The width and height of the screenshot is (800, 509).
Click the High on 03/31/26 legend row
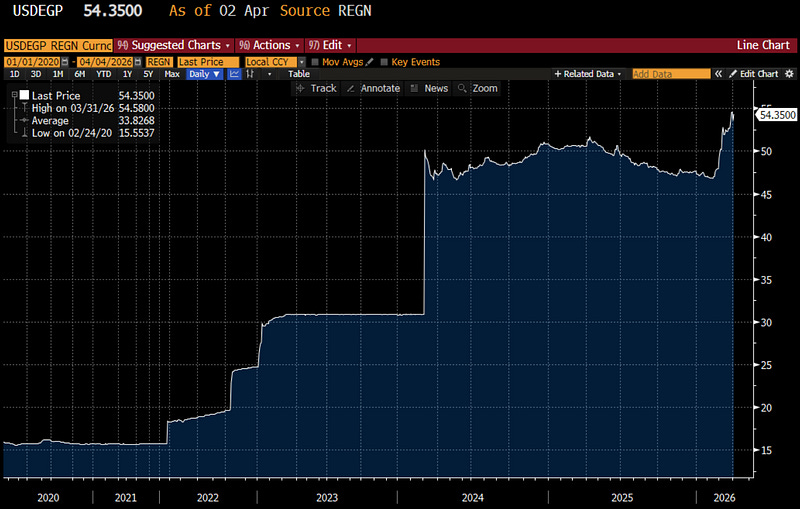tap(87, 108)
